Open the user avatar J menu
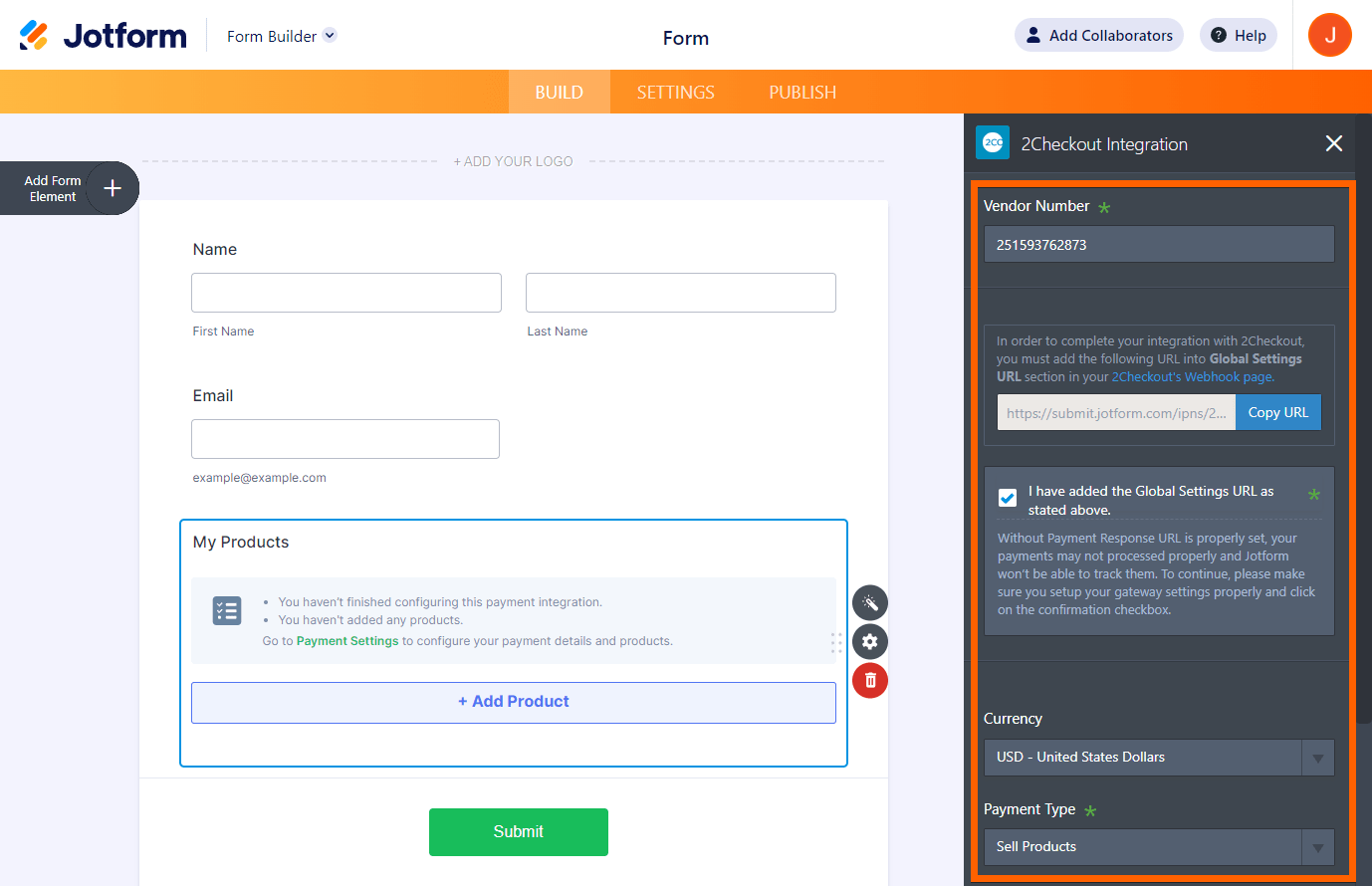 point(1330,35)
